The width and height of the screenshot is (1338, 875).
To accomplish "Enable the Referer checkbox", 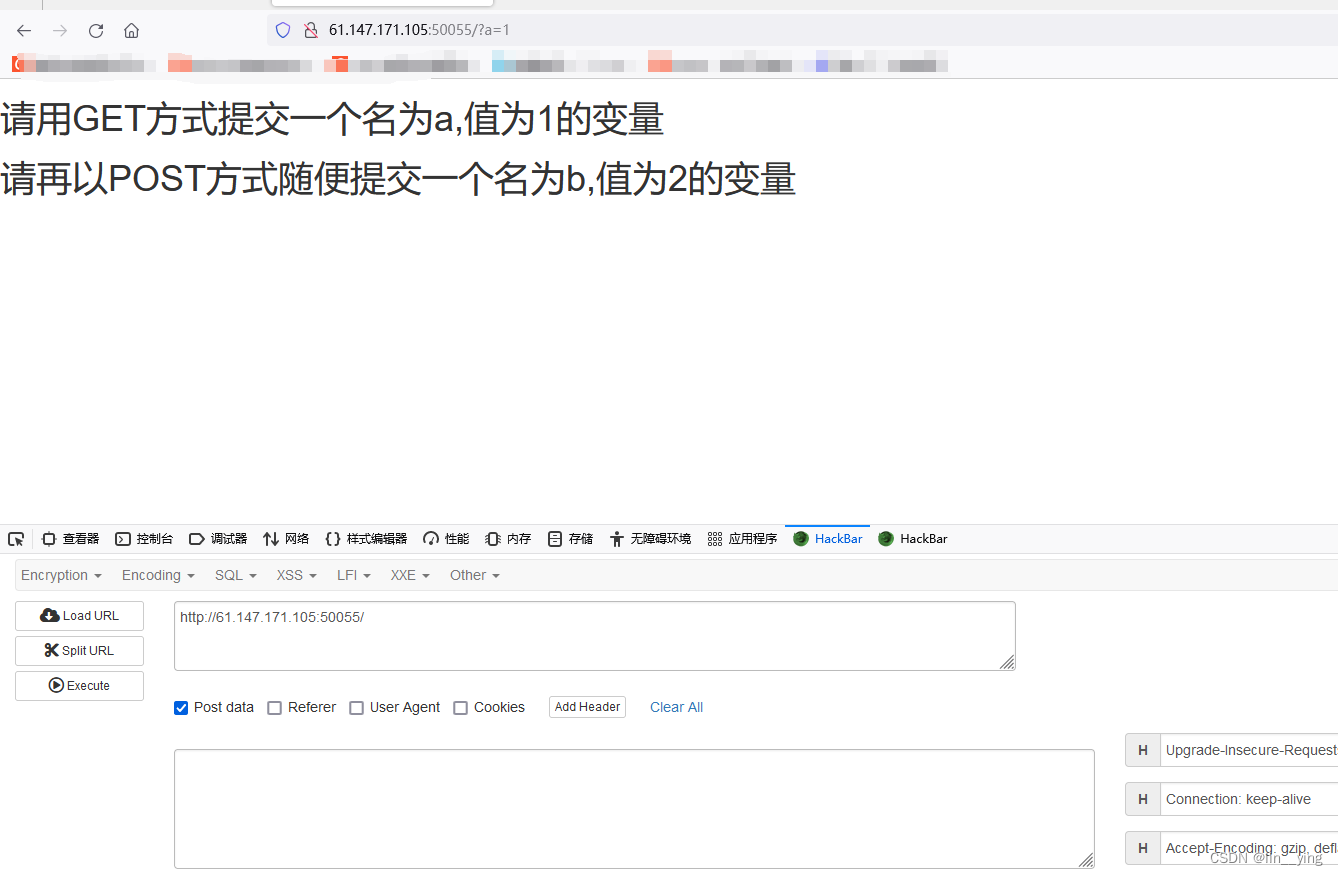I will click(x=275, y=707).
